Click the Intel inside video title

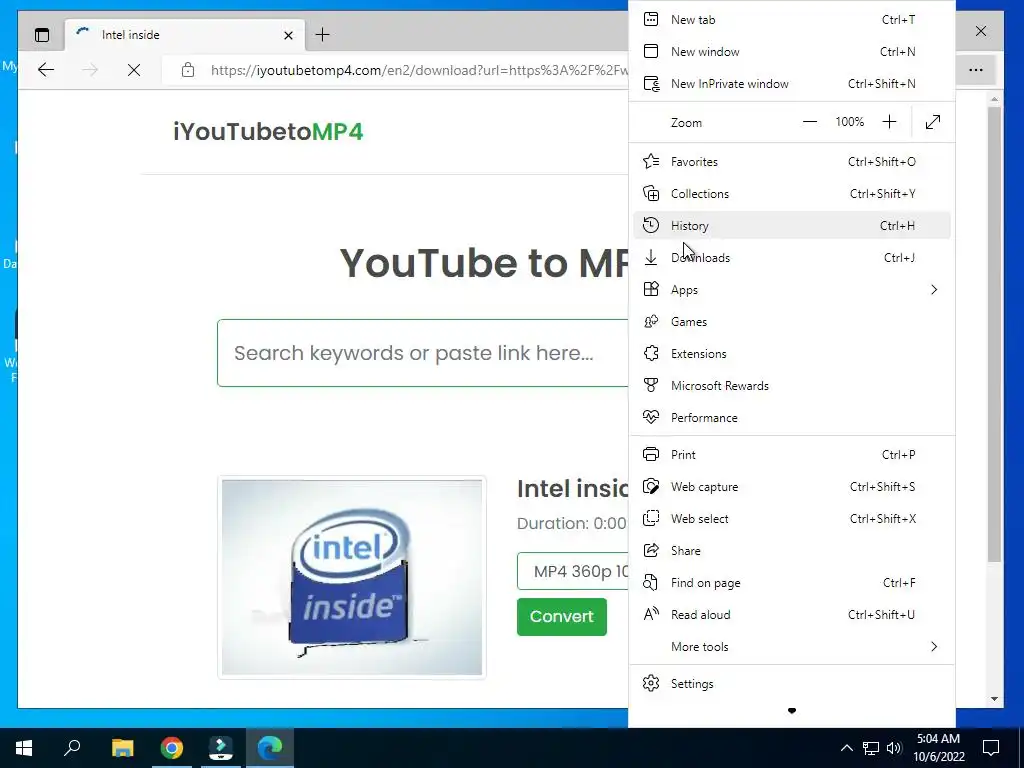(573, 488)
